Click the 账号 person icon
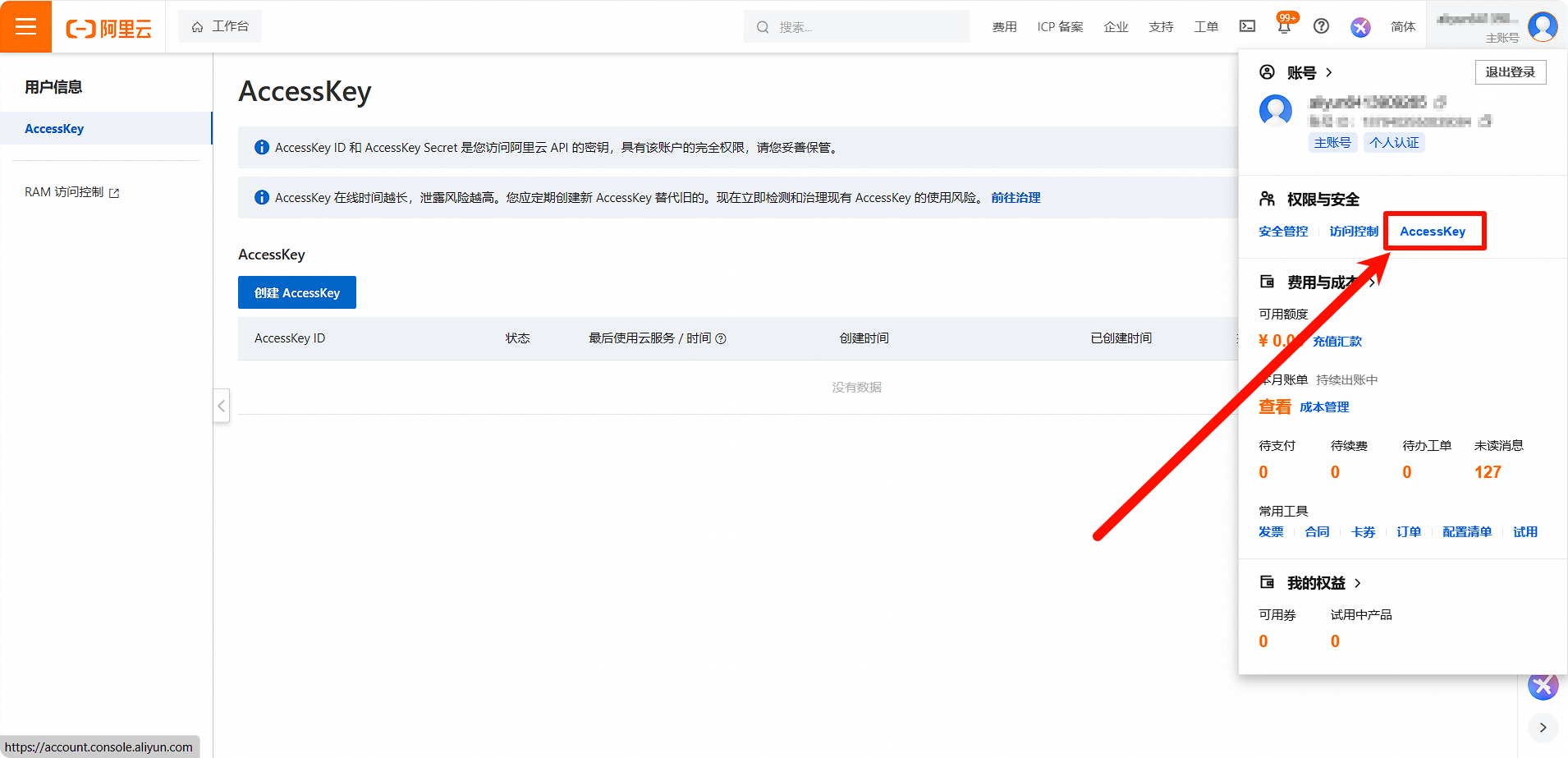 1268,72
